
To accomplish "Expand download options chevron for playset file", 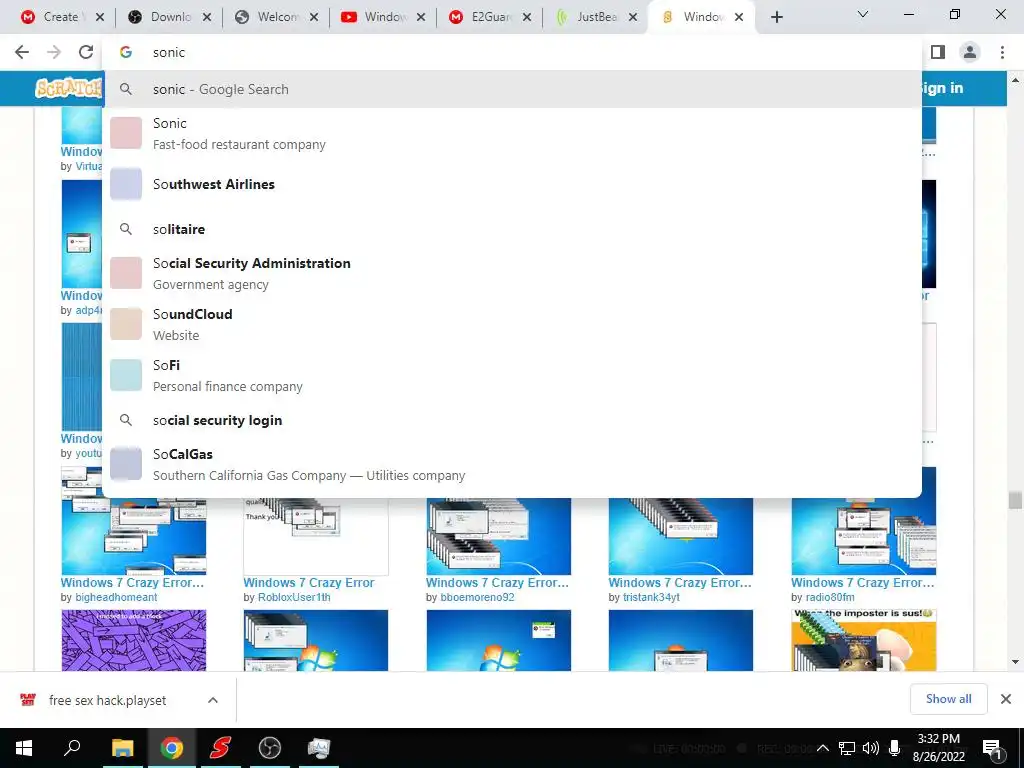I will click(213, 700).
